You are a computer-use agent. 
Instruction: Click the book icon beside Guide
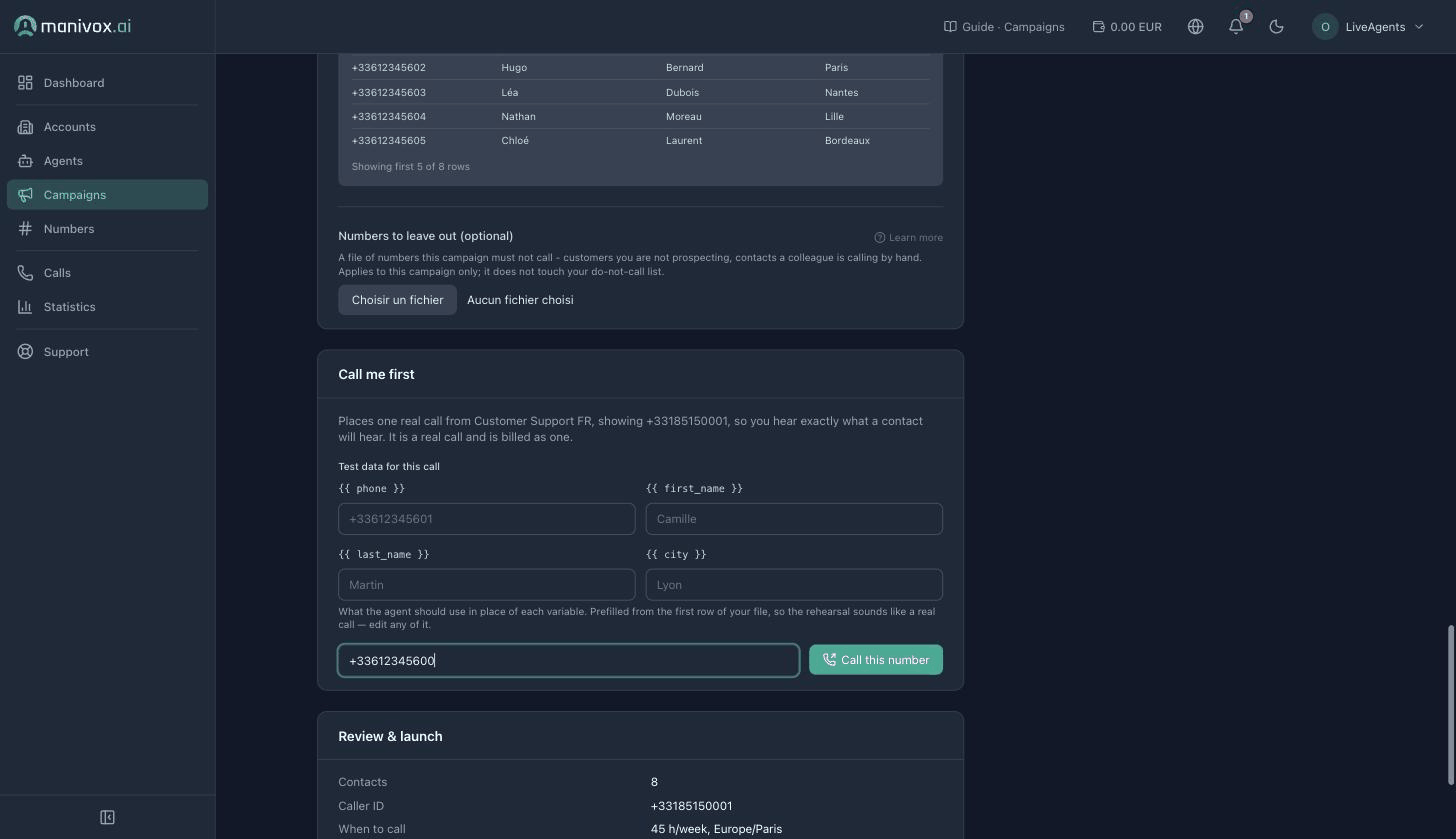pyautogui.click(x=950, y=27)
